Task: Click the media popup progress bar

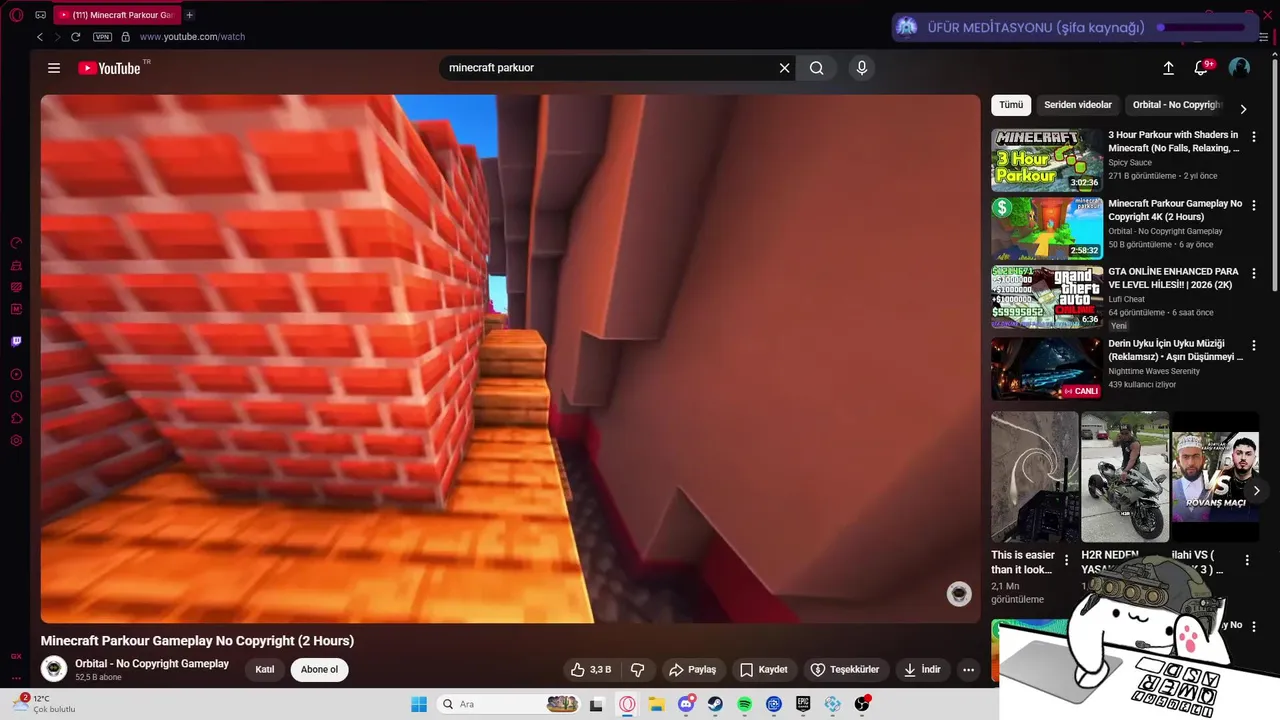Action: pyautogui.click(x=1201, y=27)
